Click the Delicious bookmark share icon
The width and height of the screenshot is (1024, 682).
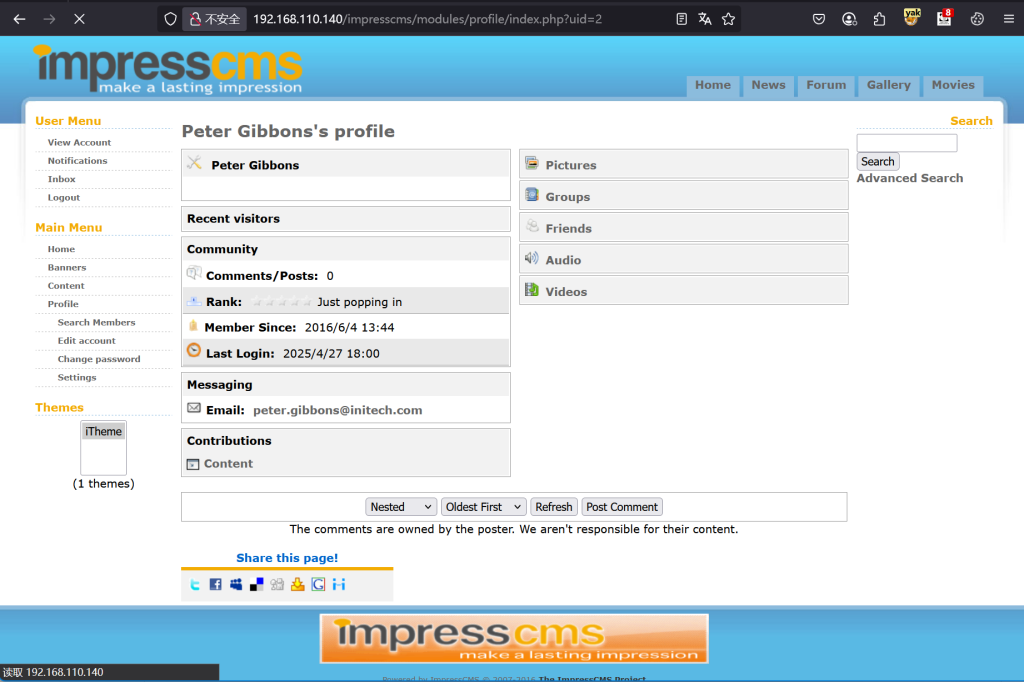pos(257,585)
